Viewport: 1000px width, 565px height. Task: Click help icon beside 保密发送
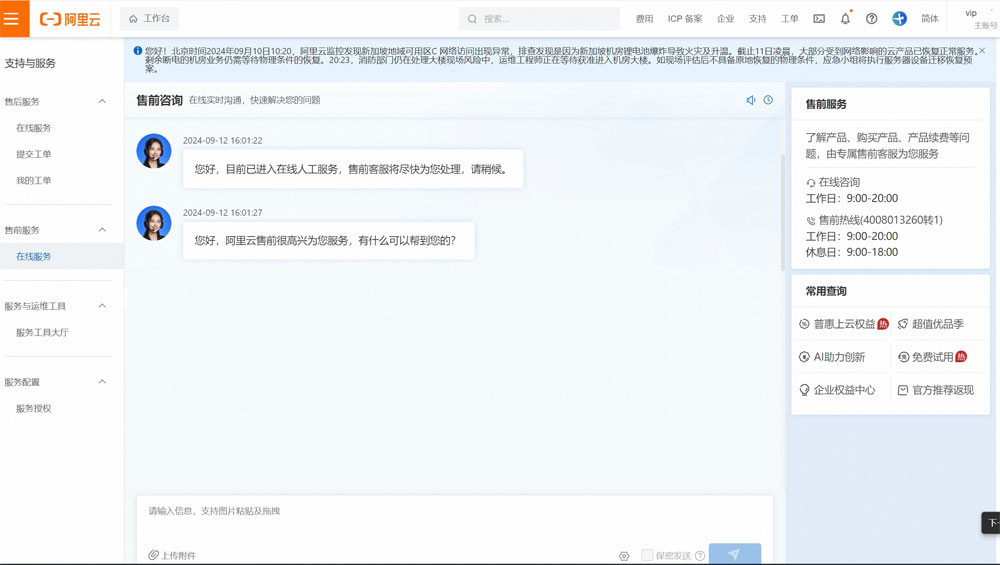(x=700, y=555)
